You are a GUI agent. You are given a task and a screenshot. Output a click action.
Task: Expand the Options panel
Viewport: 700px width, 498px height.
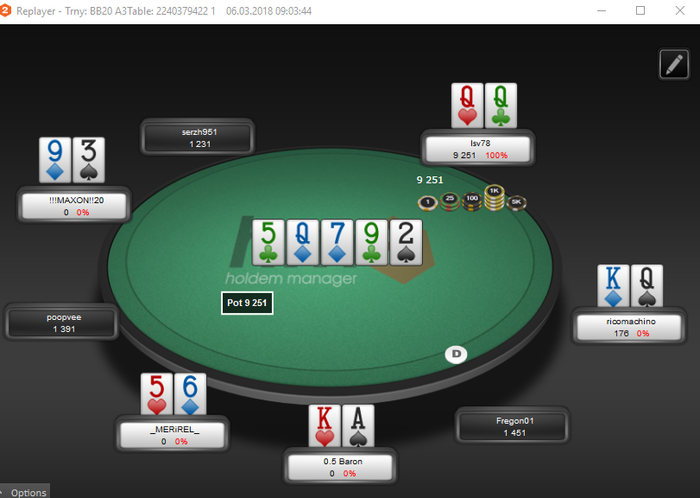tap(25, 492)
